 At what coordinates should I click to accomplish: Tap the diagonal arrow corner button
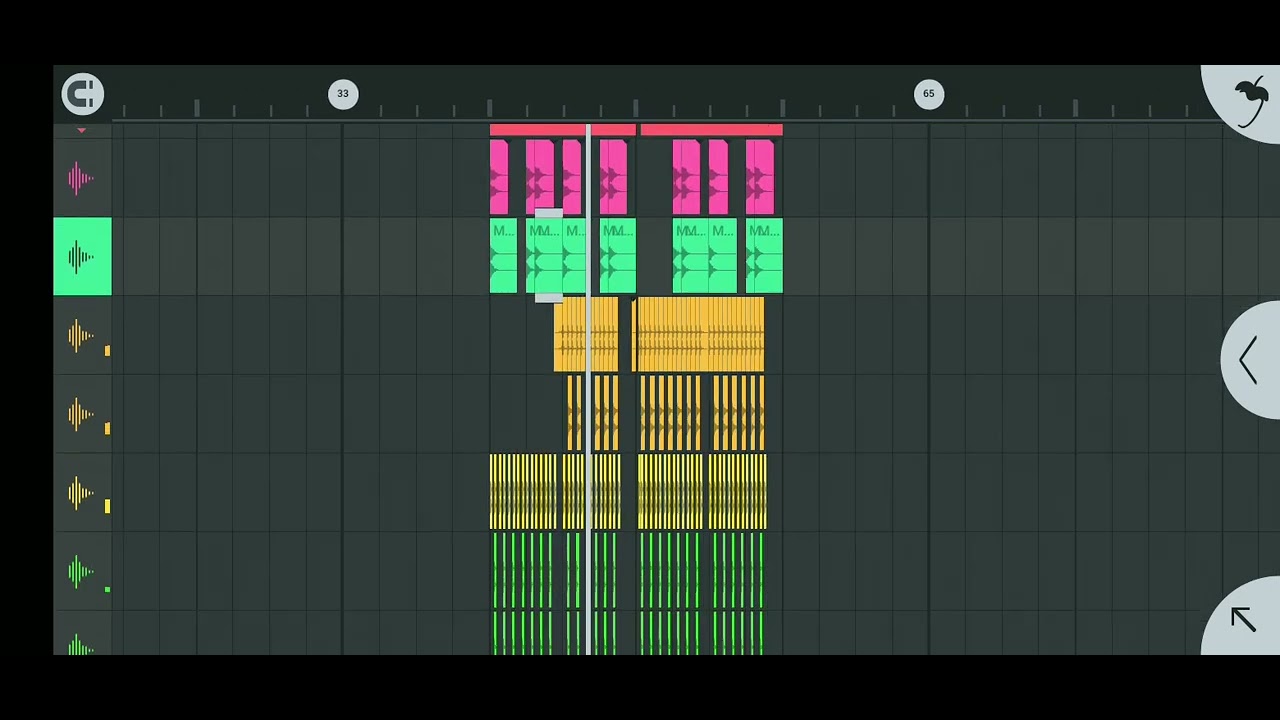tap(1243, 619)
